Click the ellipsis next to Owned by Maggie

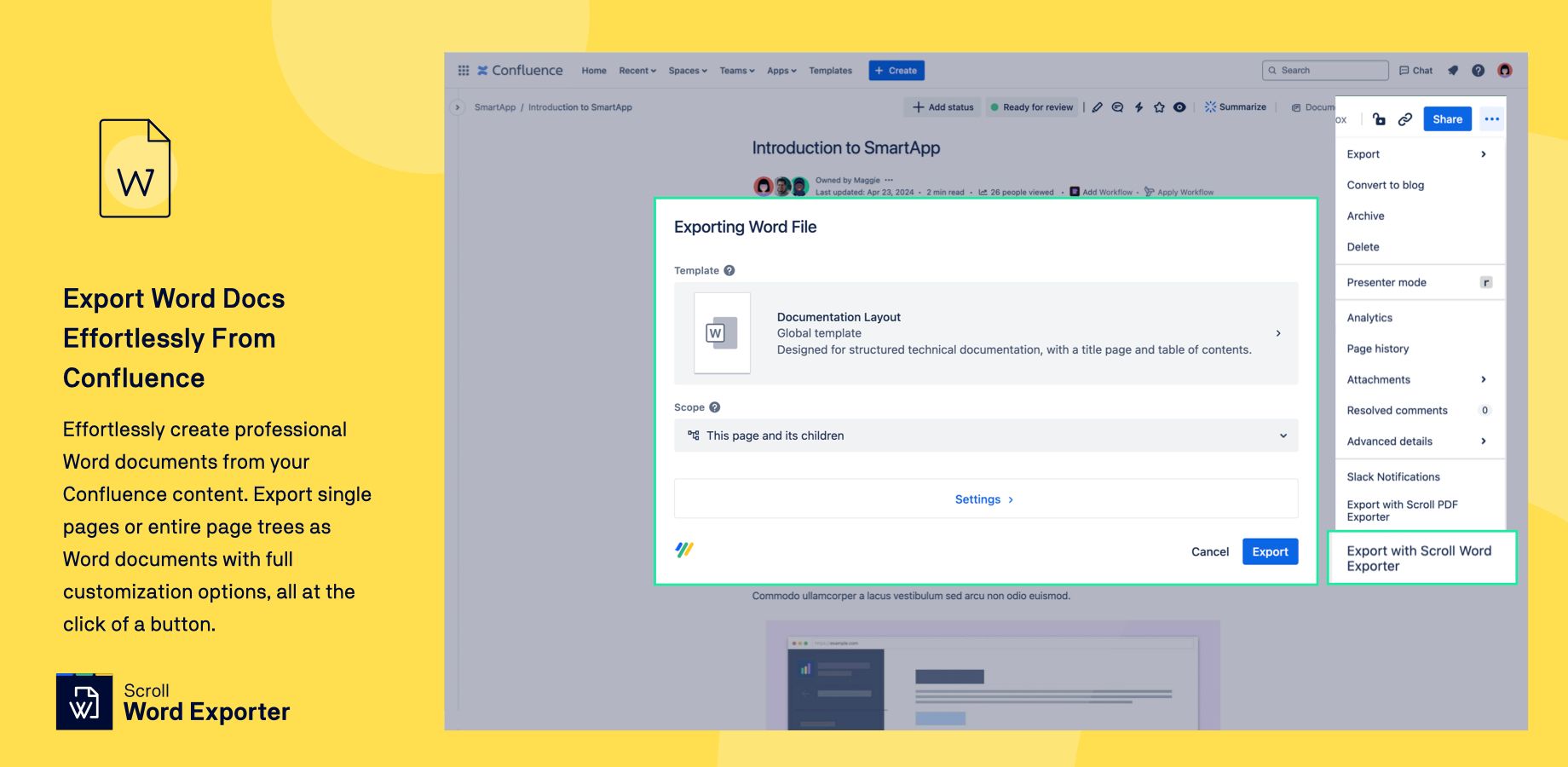pyautogui.click(x=889, y=180)
